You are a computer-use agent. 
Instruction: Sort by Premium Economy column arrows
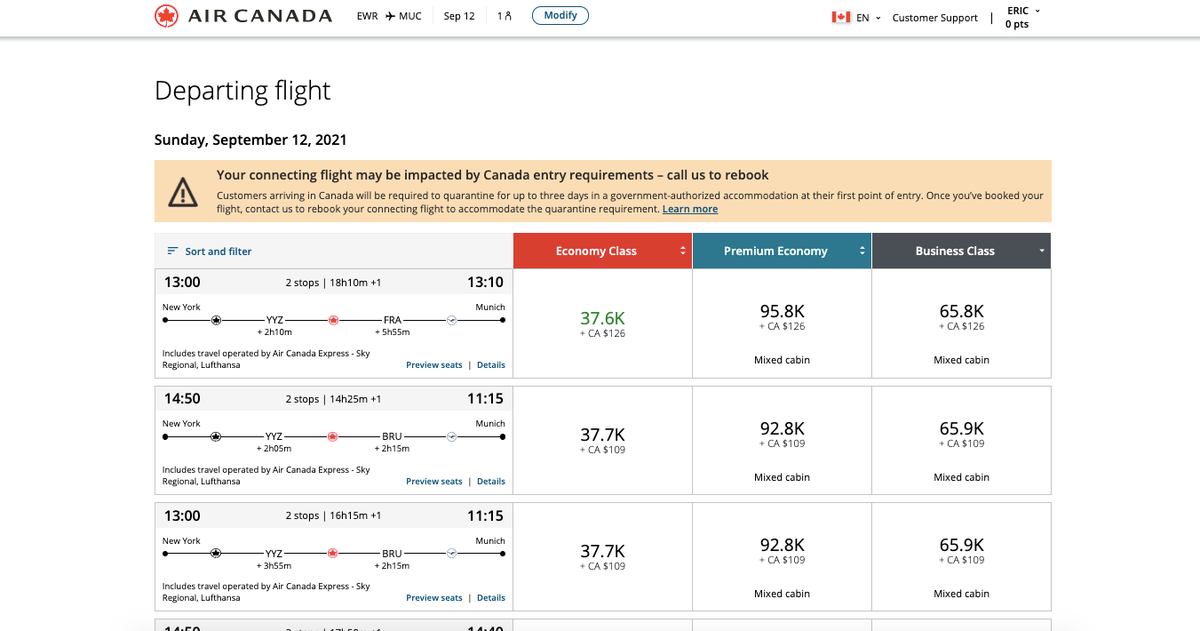click(x=862, y=251)
